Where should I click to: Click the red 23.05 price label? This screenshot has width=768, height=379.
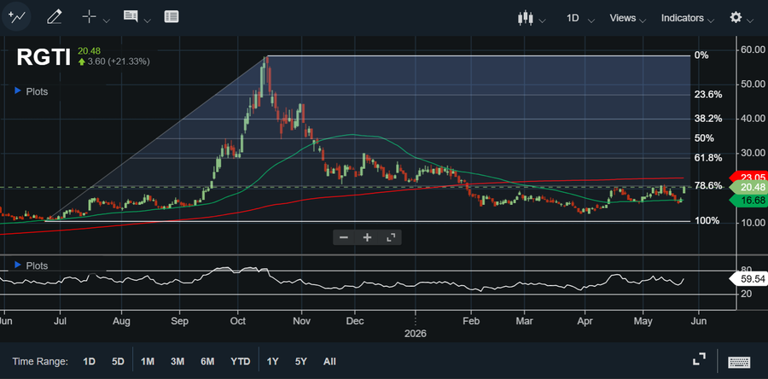749,177
